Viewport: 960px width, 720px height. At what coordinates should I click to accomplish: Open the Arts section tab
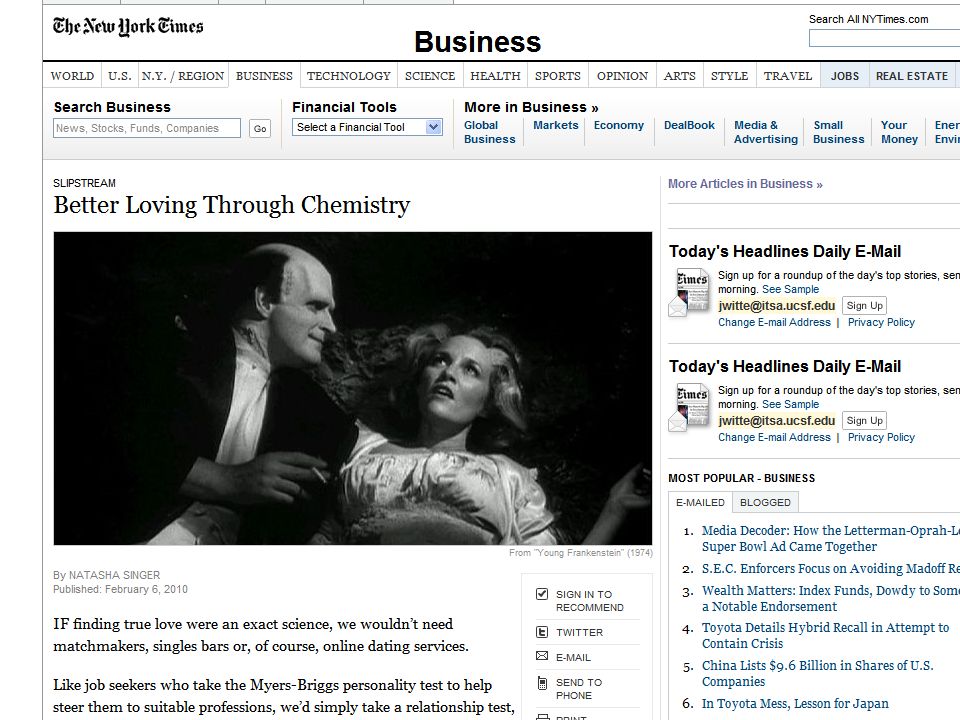point(680,76)
